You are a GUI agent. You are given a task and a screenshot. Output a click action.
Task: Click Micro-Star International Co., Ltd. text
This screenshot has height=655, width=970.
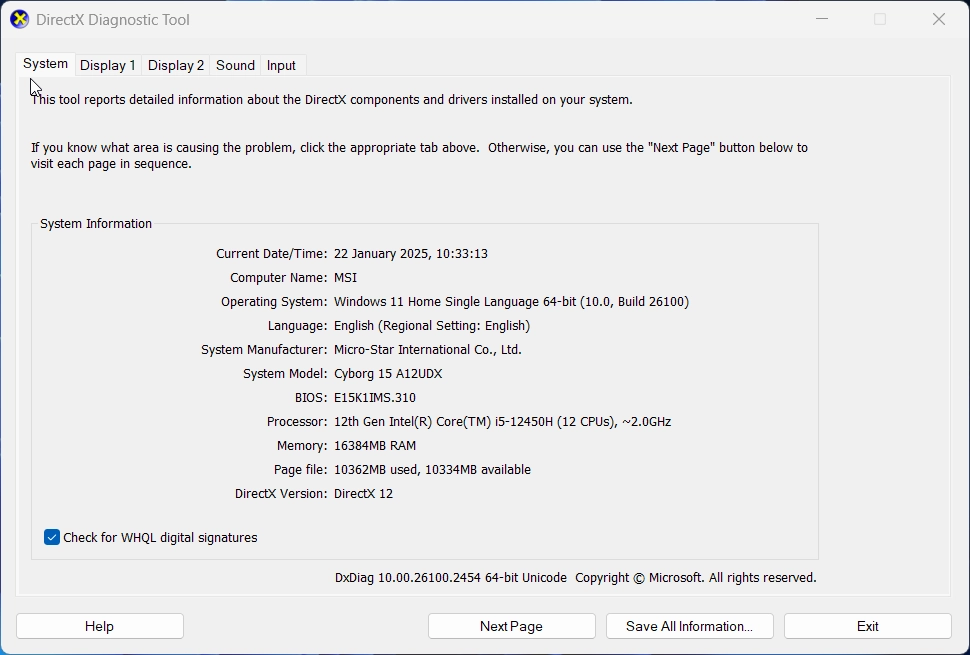coord(427,350)
